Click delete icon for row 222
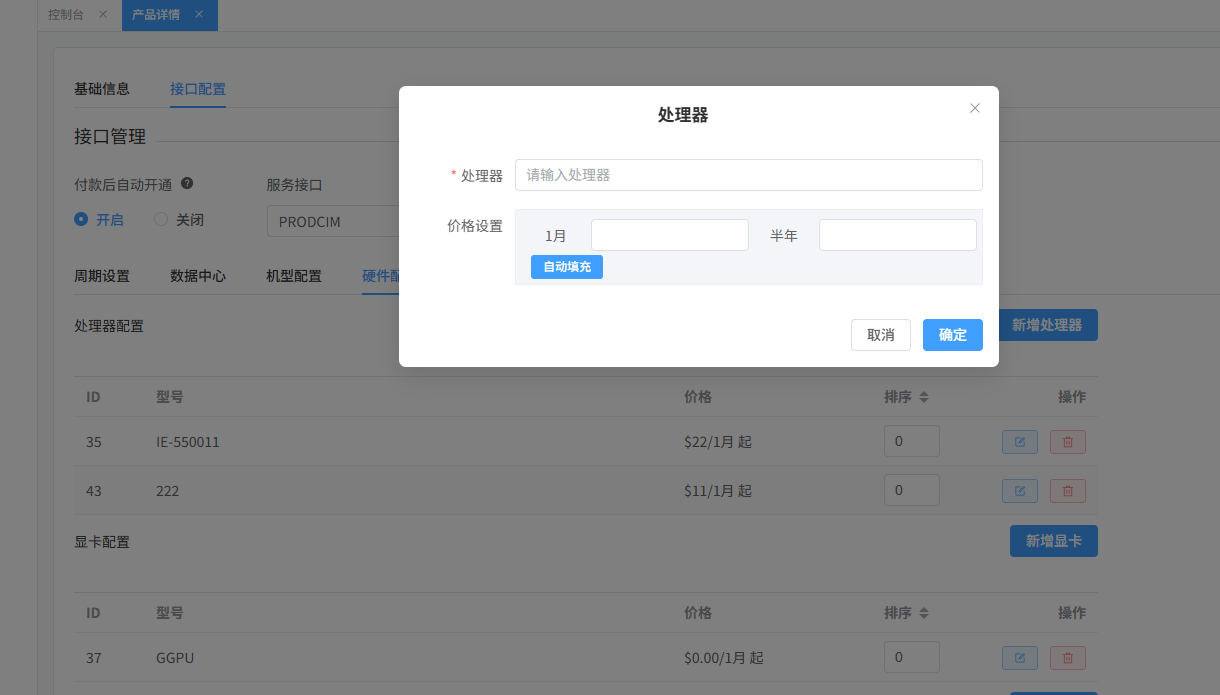Screen dimensions: 1220x695 pos(1068,491)
